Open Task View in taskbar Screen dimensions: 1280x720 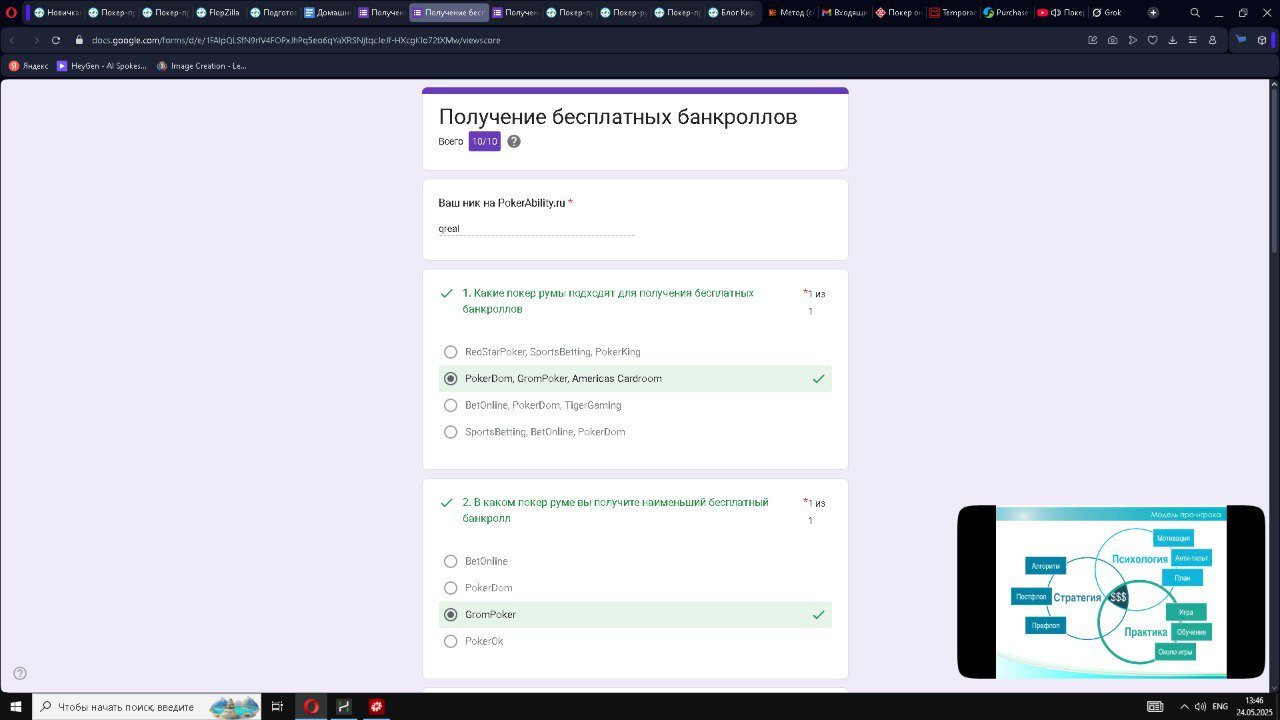pyautogui.click(x=278, y=706)
